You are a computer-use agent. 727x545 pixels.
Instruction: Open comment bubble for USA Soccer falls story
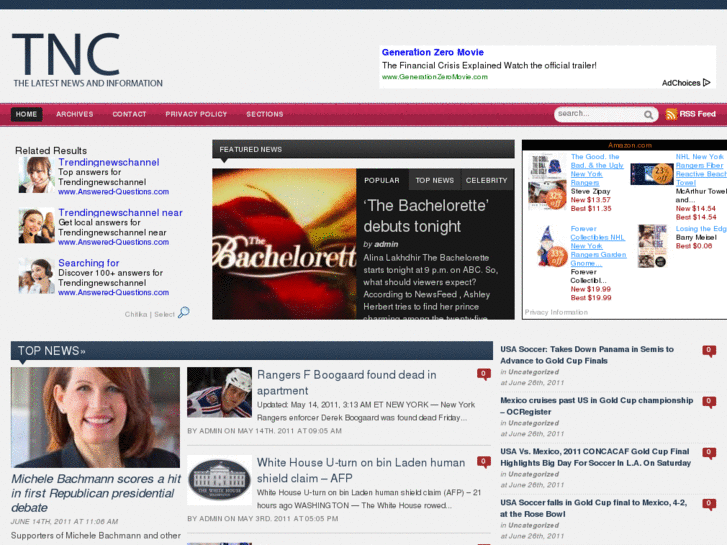click(709, 504)
